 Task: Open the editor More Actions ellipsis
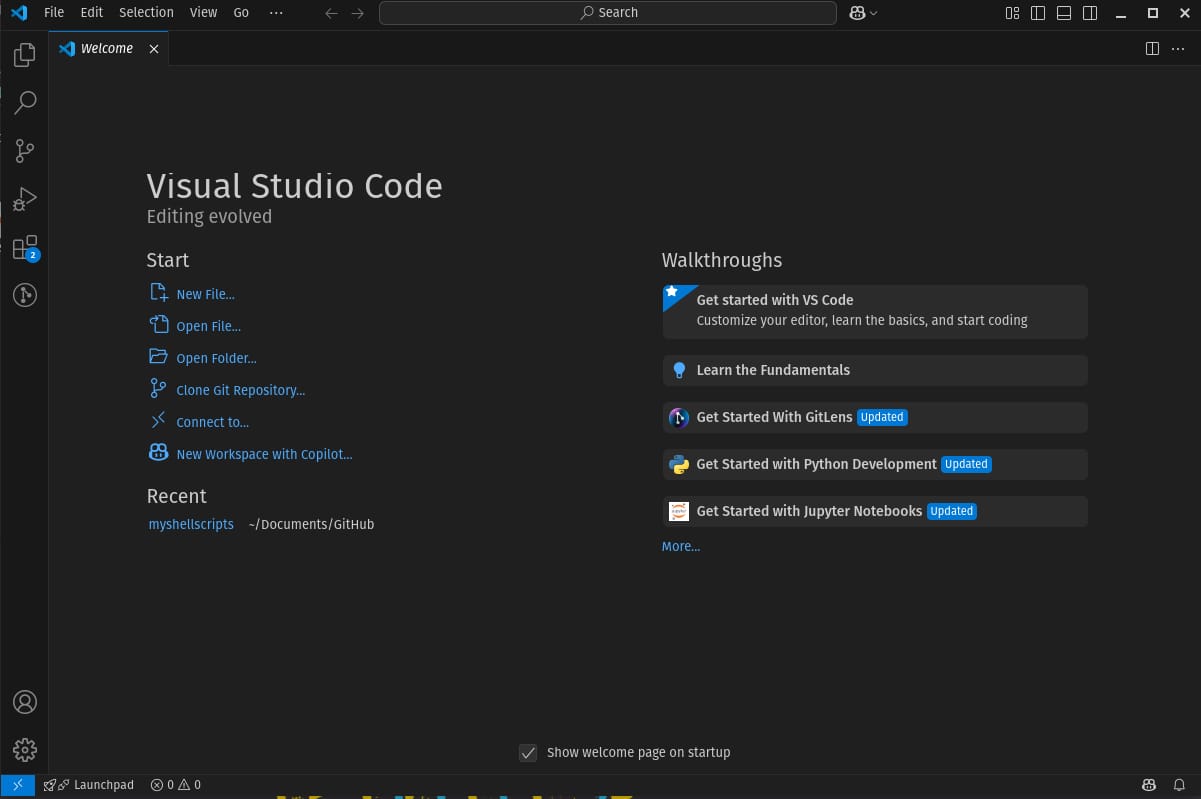(1177, 49)
